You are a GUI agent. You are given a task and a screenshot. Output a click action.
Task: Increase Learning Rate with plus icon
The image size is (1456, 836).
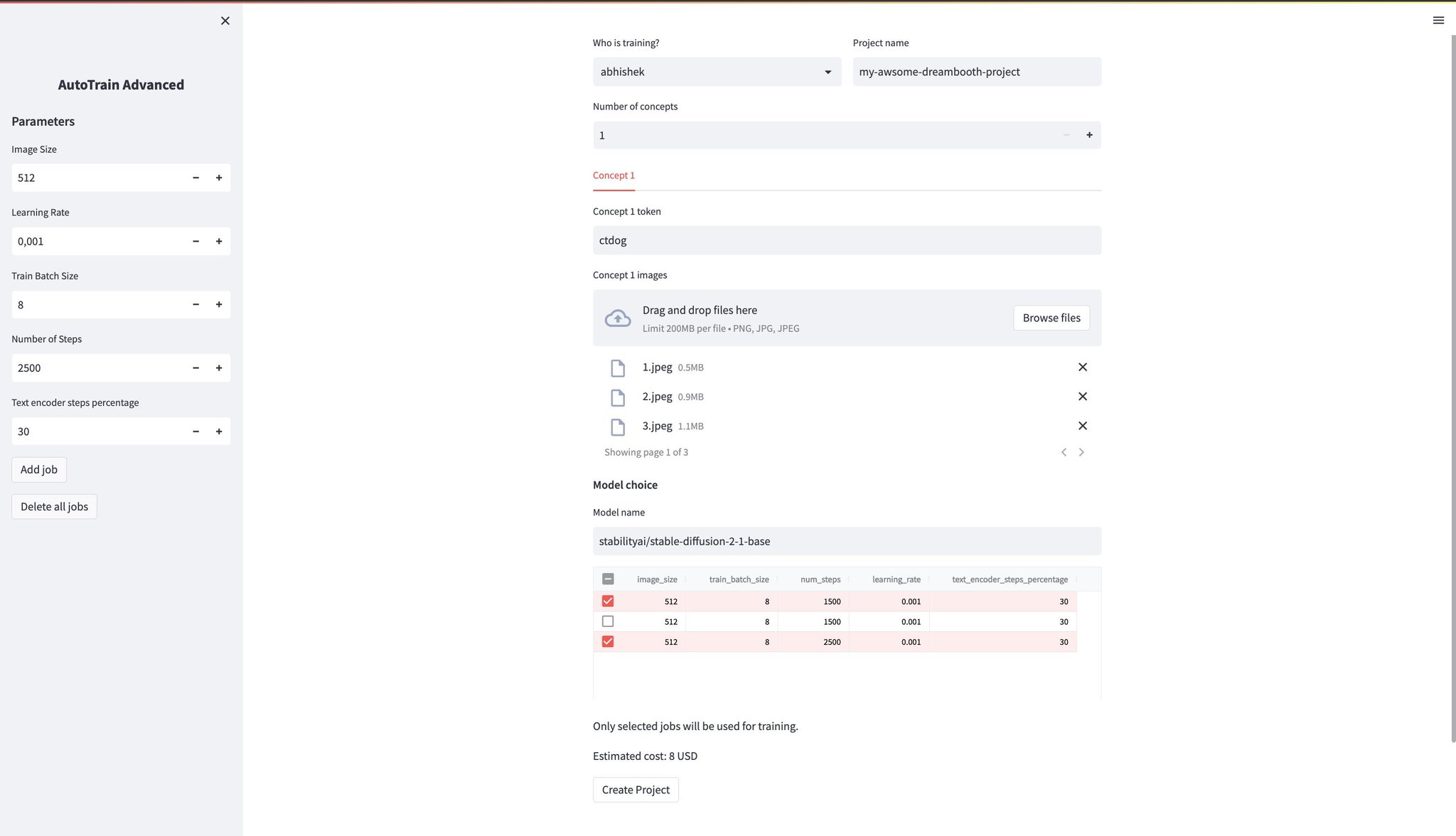coord(219,241)
